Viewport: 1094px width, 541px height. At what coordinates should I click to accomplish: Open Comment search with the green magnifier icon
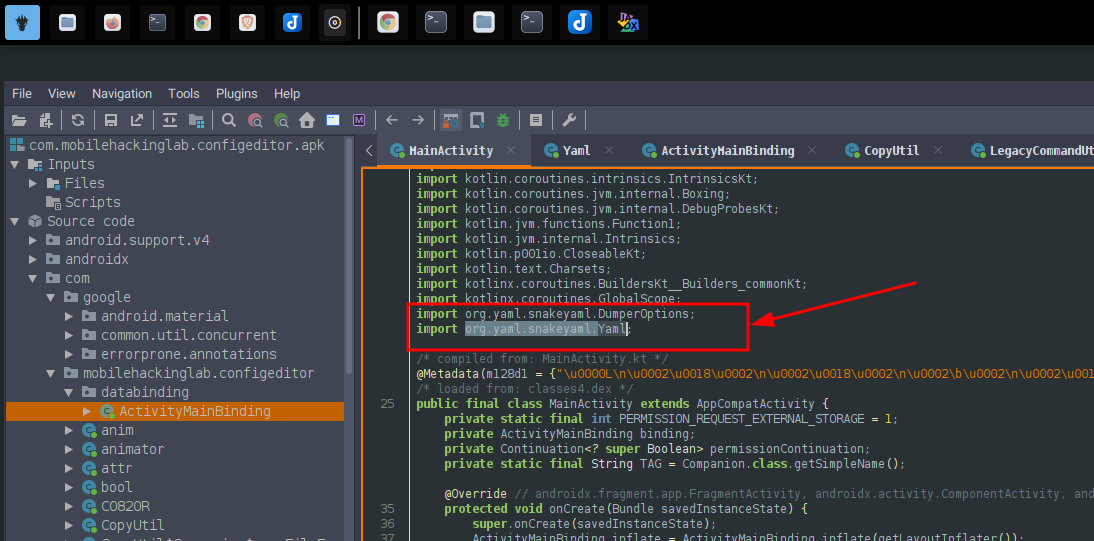[281, 120]
